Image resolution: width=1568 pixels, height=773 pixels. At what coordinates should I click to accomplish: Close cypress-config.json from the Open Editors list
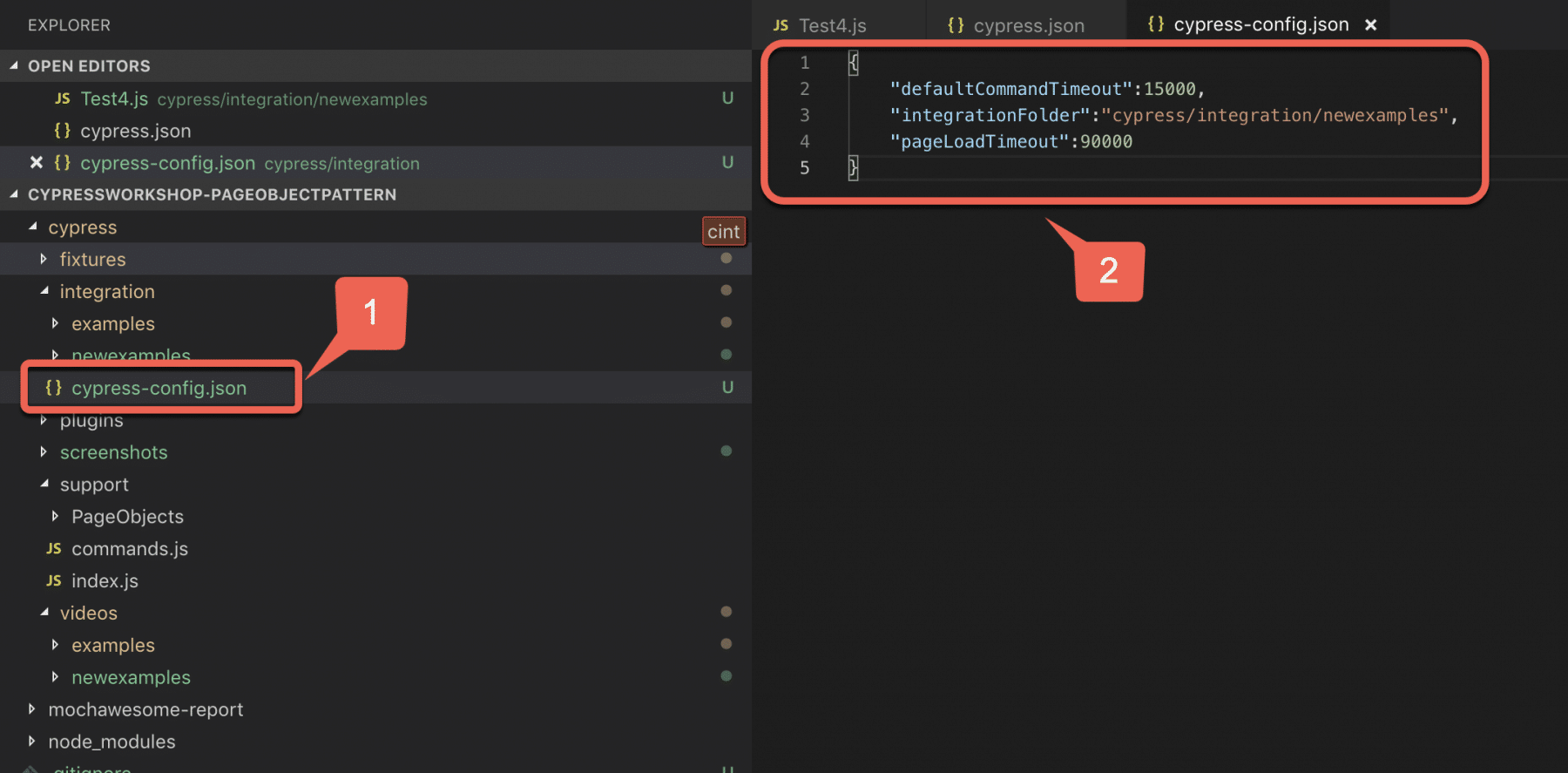pos(37,163)
